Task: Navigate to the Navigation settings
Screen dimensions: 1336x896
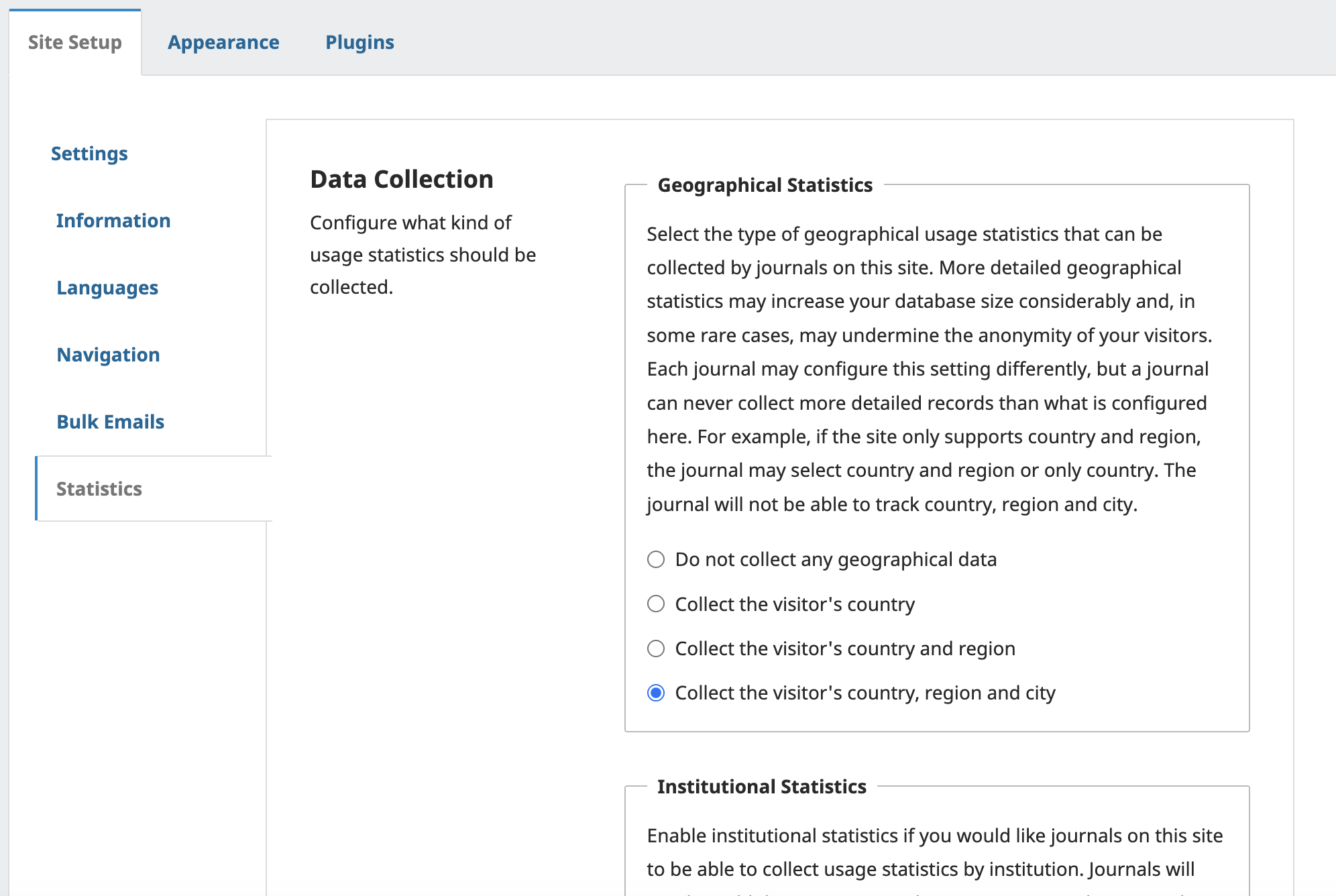Action: (x=108, y=355)
